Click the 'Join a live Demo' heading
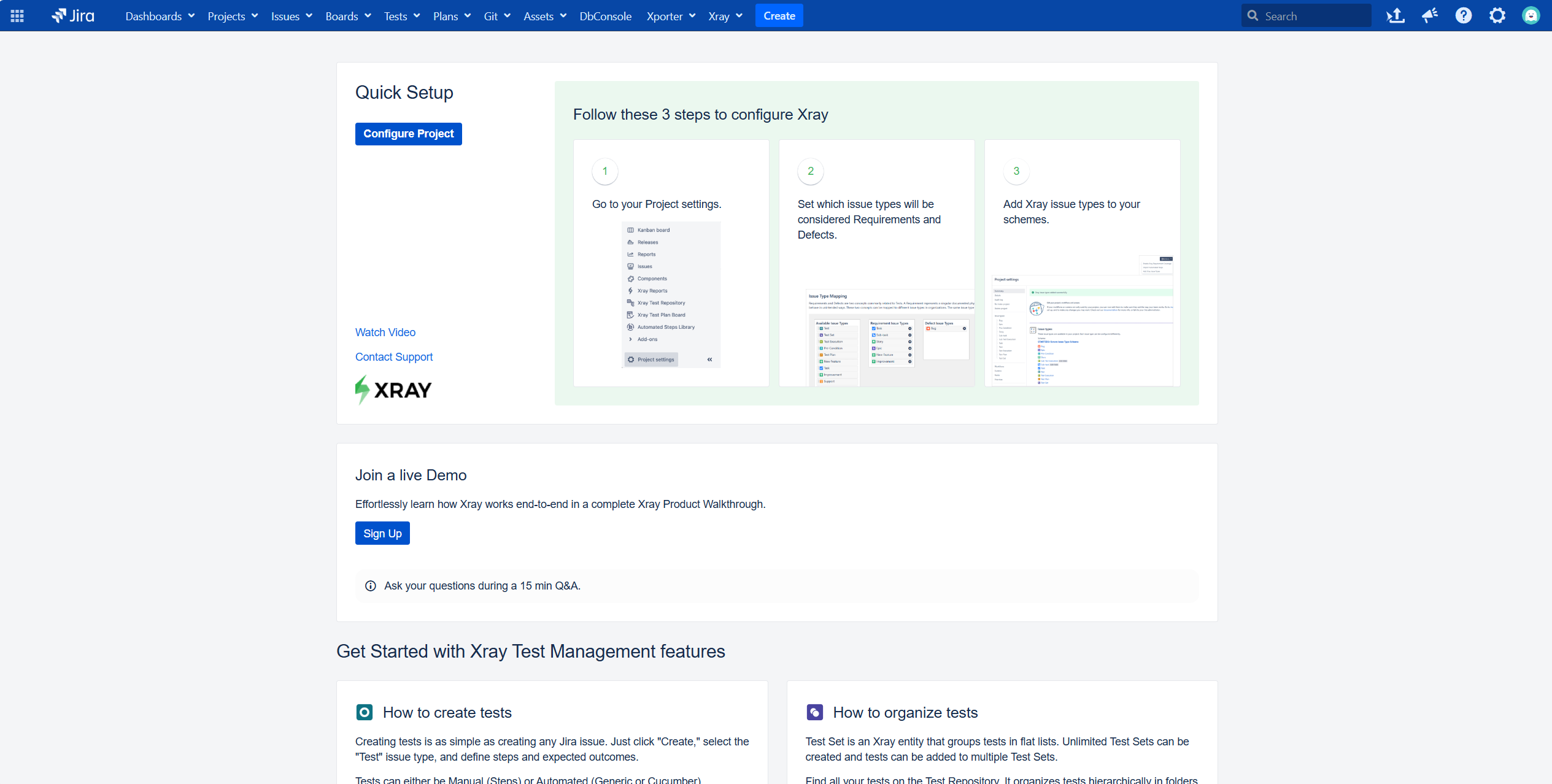This screenshot has width=1552, height=784. pyautogui.click(x=411, y=475)
